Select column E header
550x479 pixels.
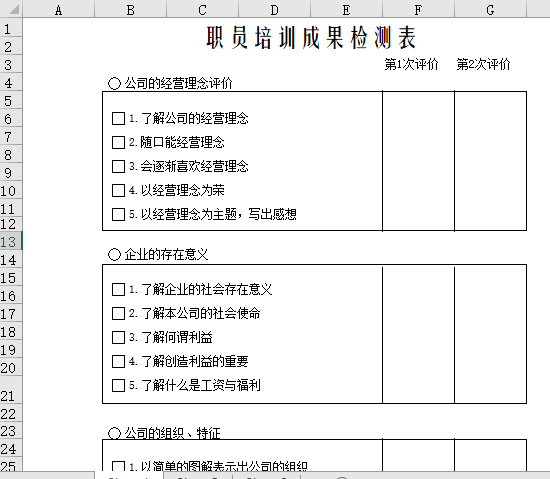(x=346, y=10)
